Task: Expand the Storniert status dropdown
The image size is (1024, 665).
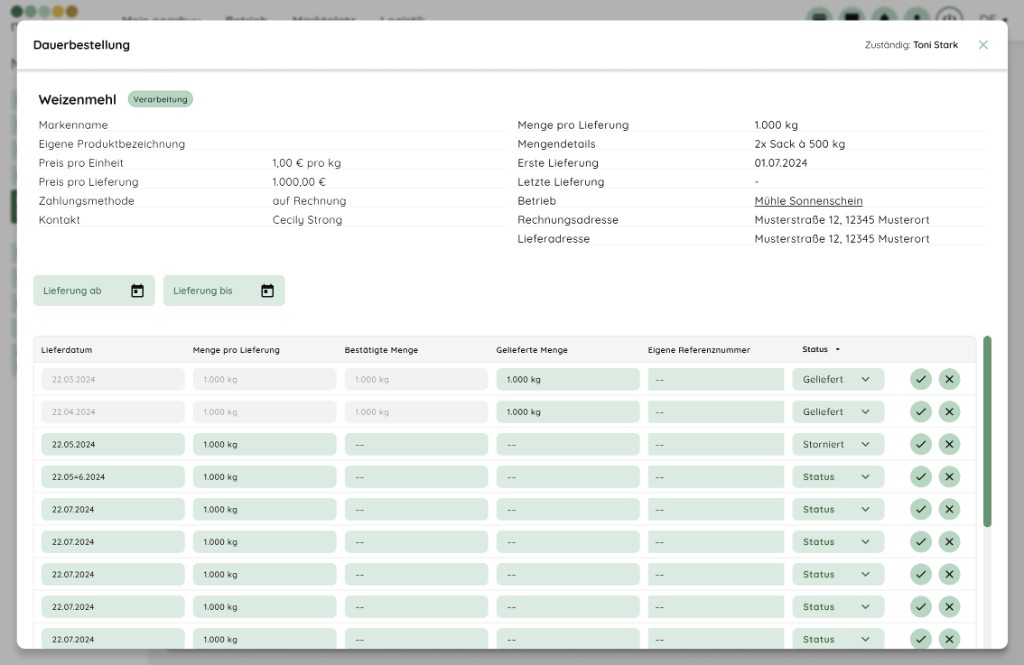Action: coord(838,444)
